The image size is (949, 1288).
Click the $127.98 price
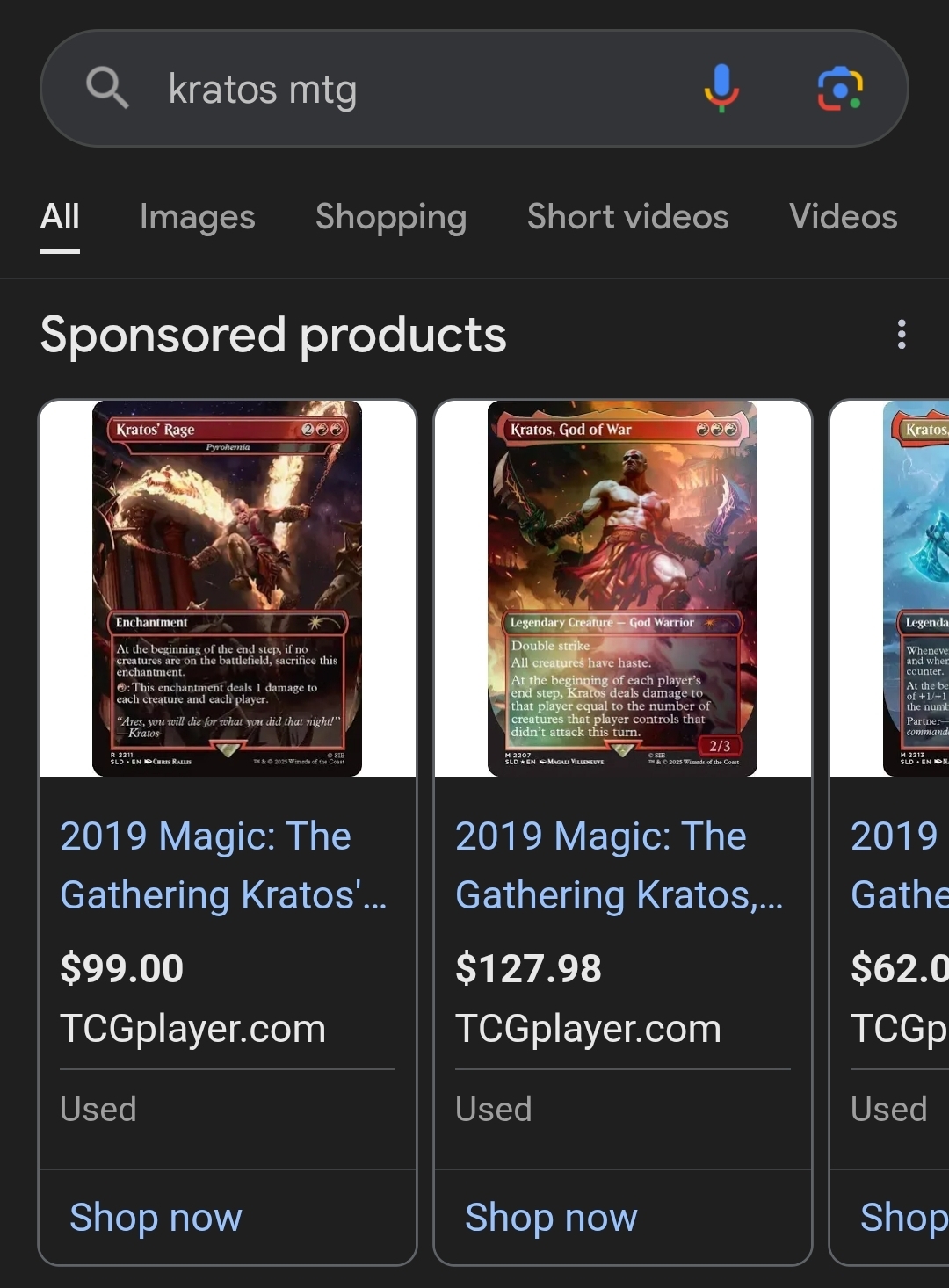pos(529,969)
